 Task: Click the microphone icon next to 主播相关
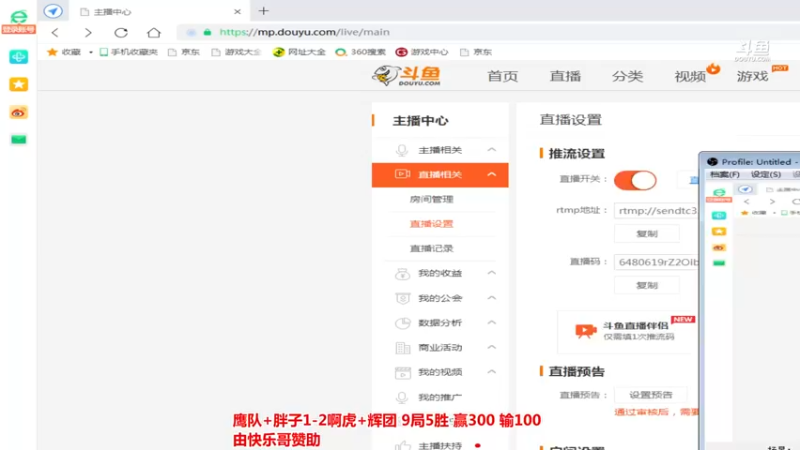(402, 150)
